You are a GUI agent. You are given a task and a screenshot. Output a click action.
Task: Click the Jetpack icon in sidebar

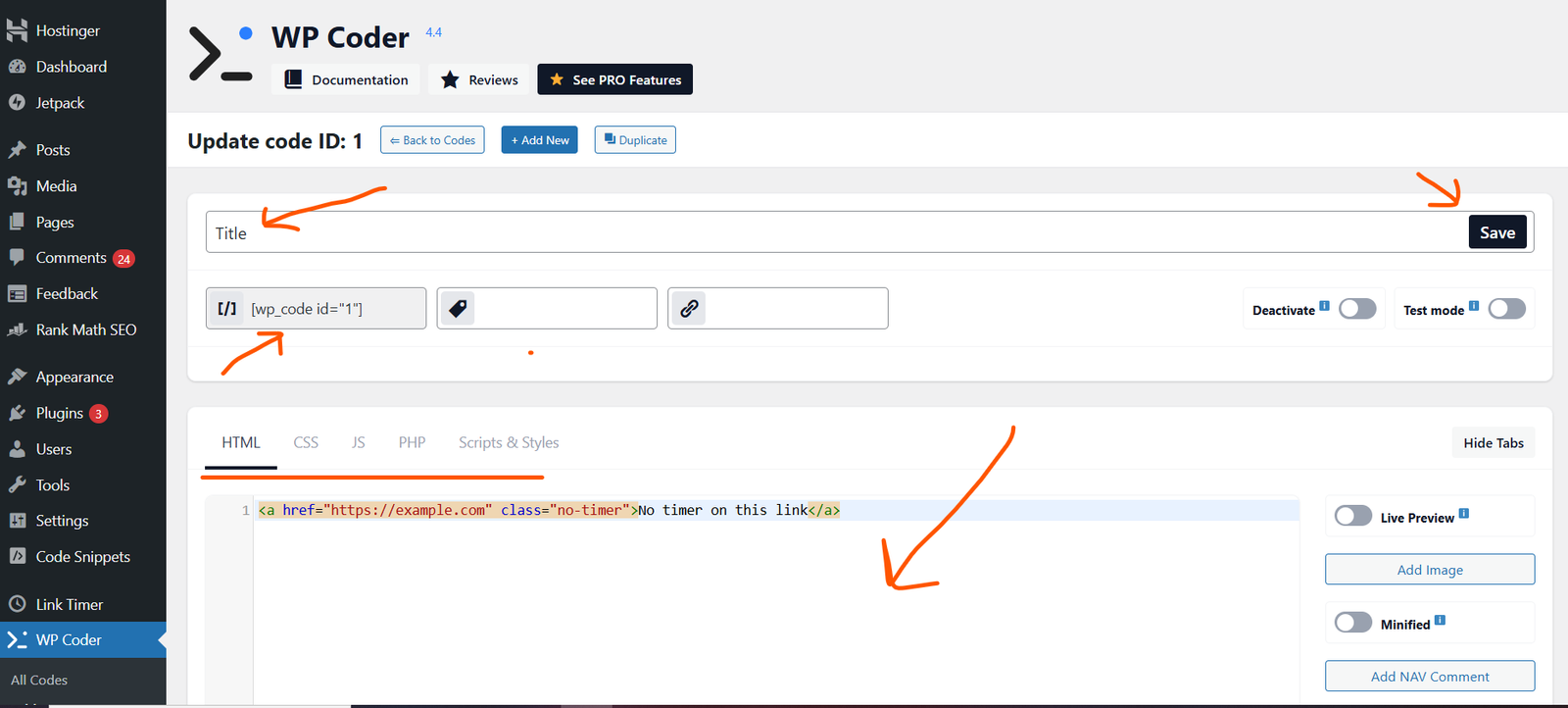point(17,103)
